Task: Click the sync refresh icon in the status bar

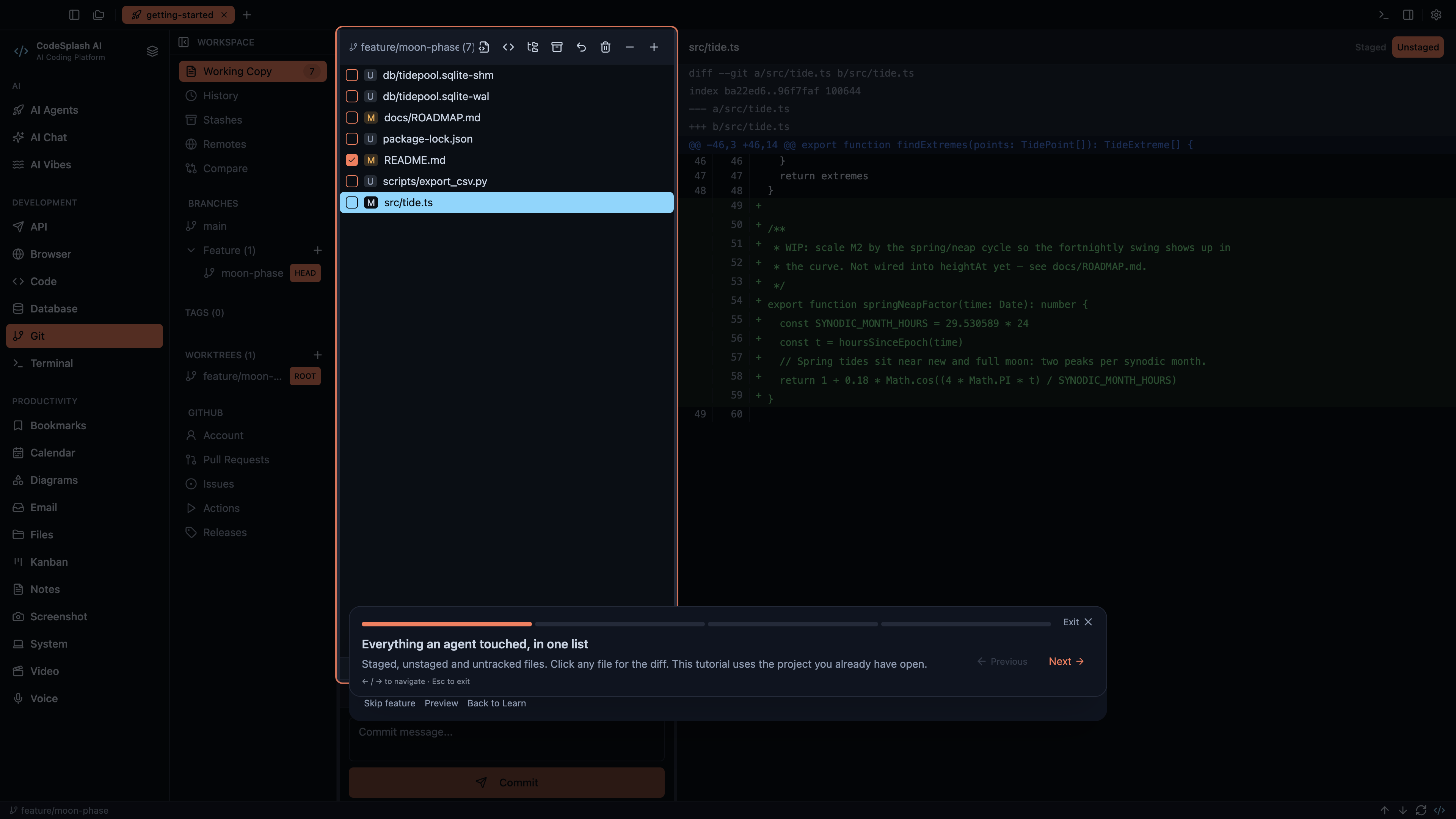Action: coord(1421,810)
